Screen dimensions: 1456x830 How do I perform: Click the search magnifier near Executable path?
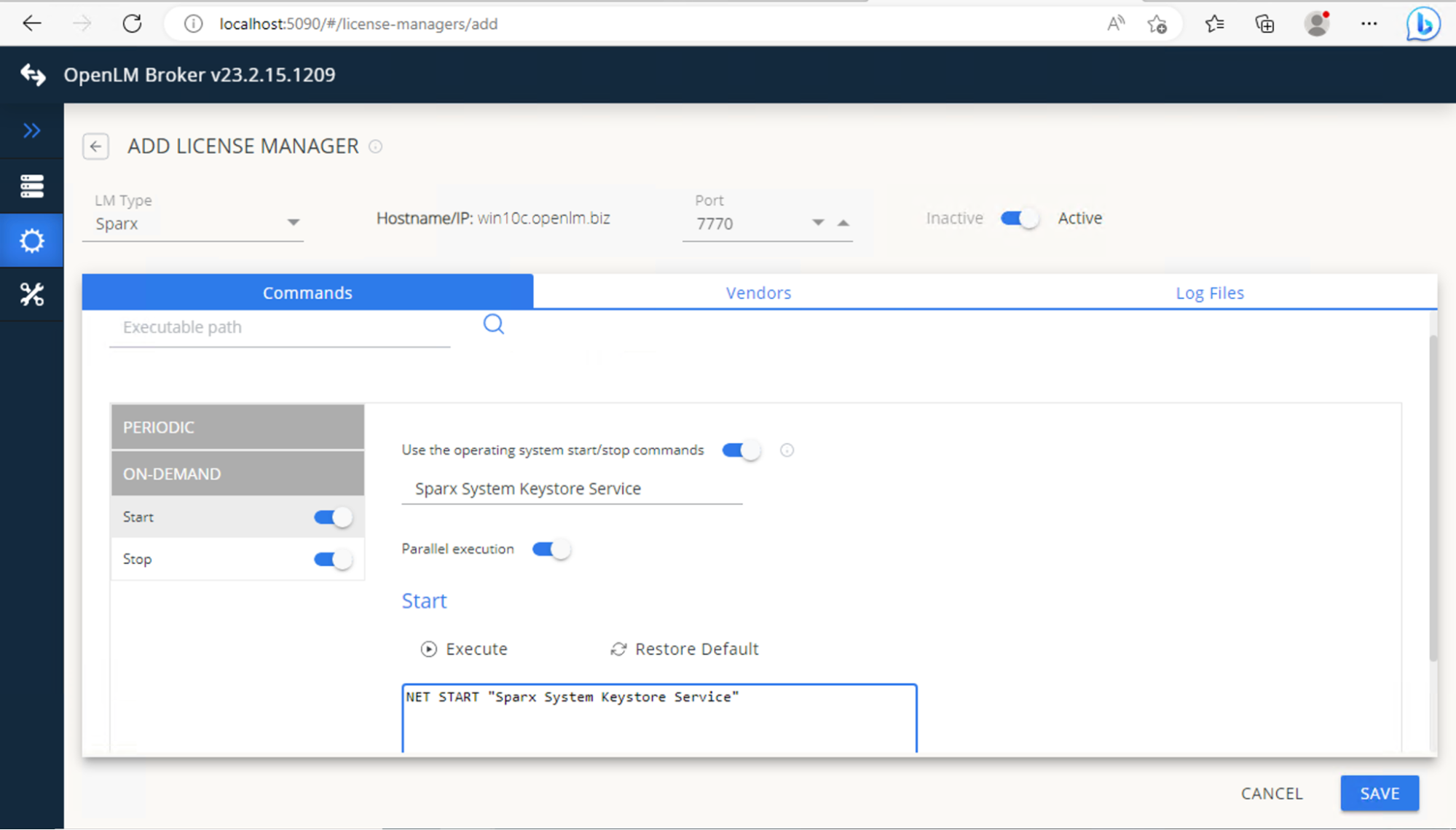[x=494, y=324]
